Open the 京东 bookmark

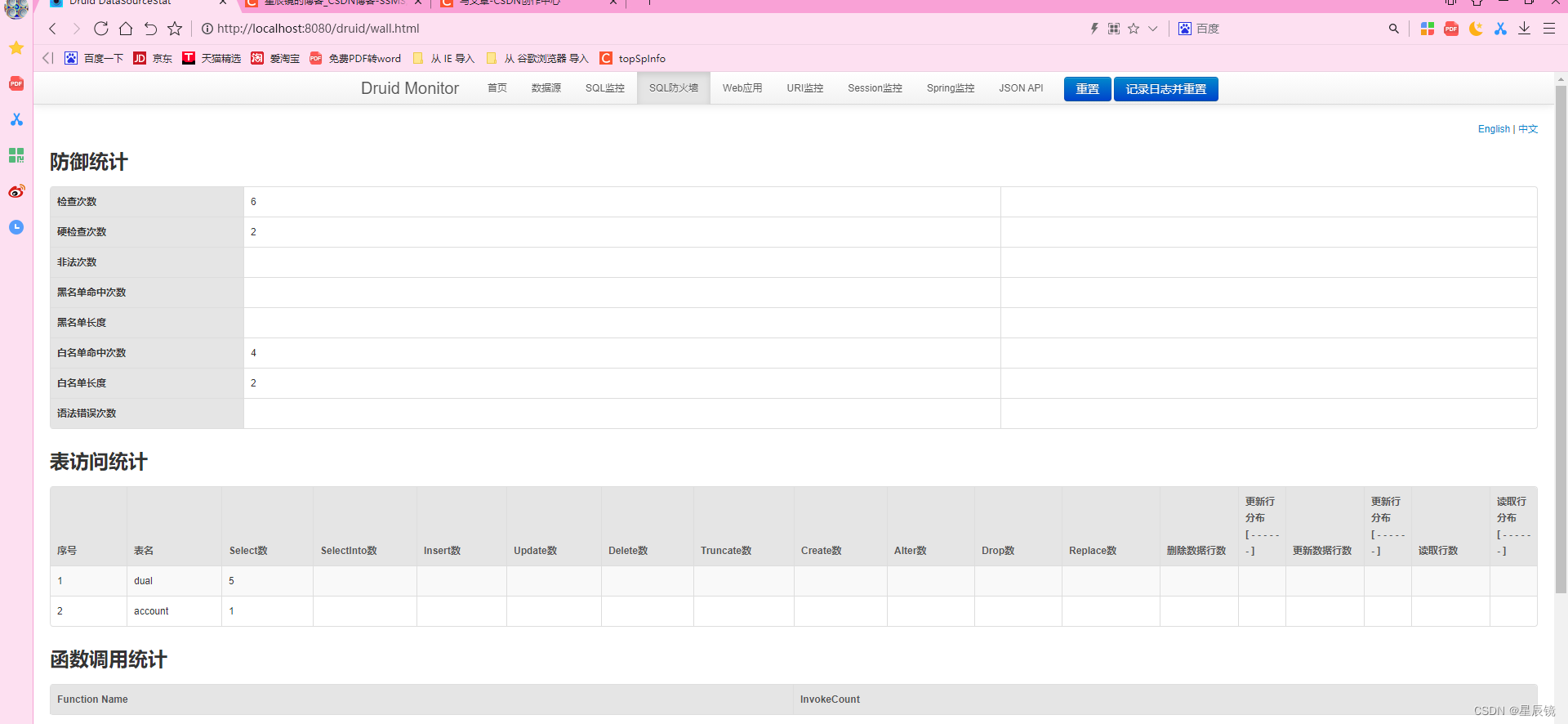(x=153, y=58)
